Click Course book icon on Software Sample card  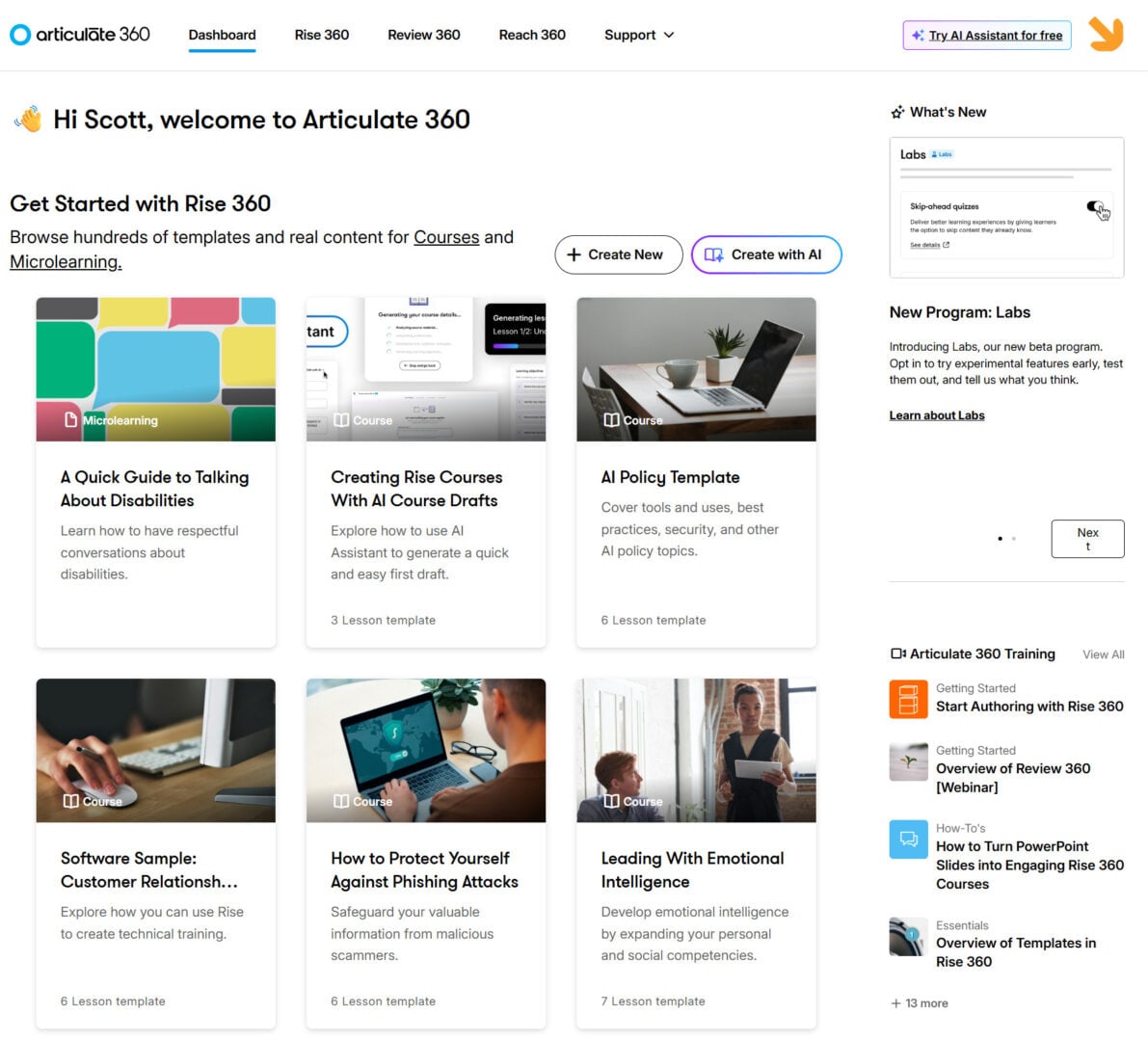[x=71, y=801]
